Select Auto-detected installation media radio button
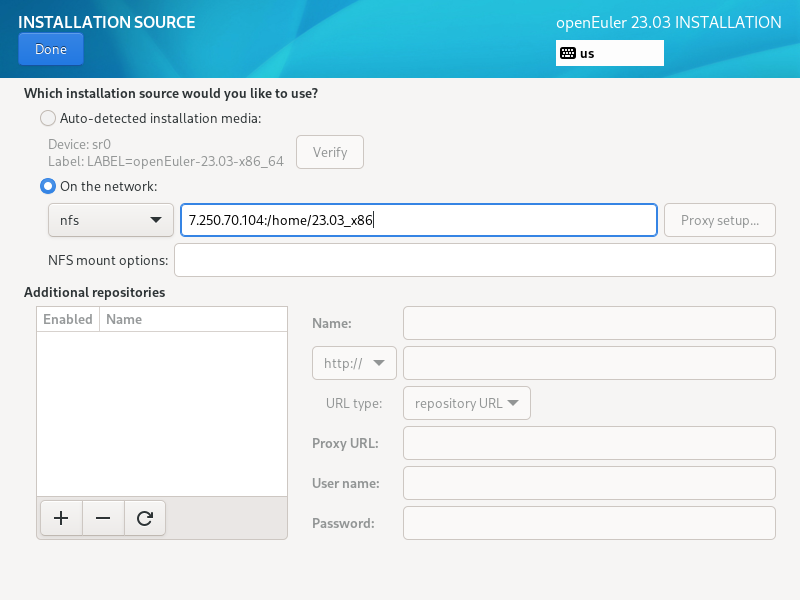800x600 pixels. tap(48, 118)
